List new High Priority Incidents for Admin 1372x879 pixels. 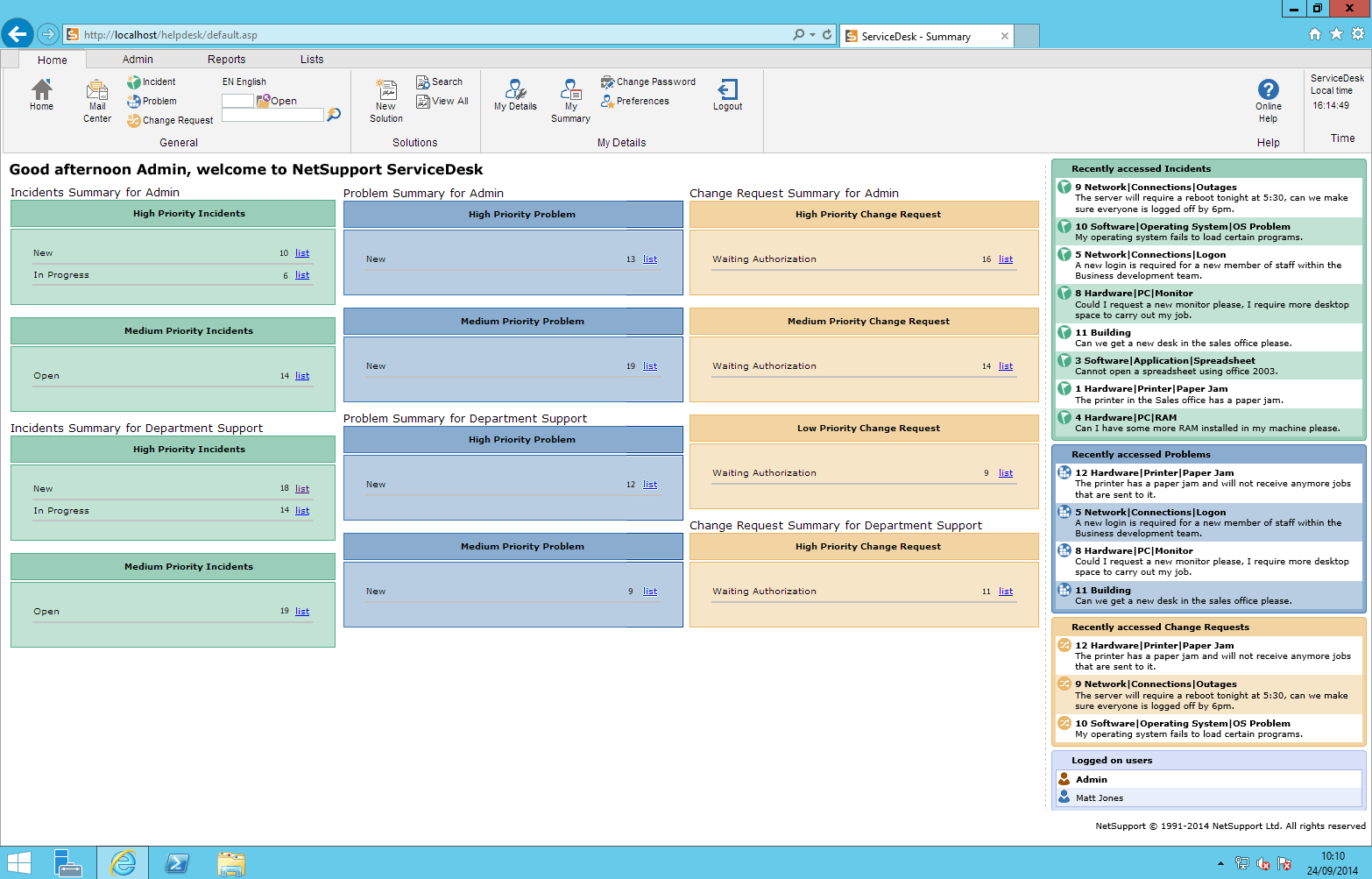tap(301, 252)
